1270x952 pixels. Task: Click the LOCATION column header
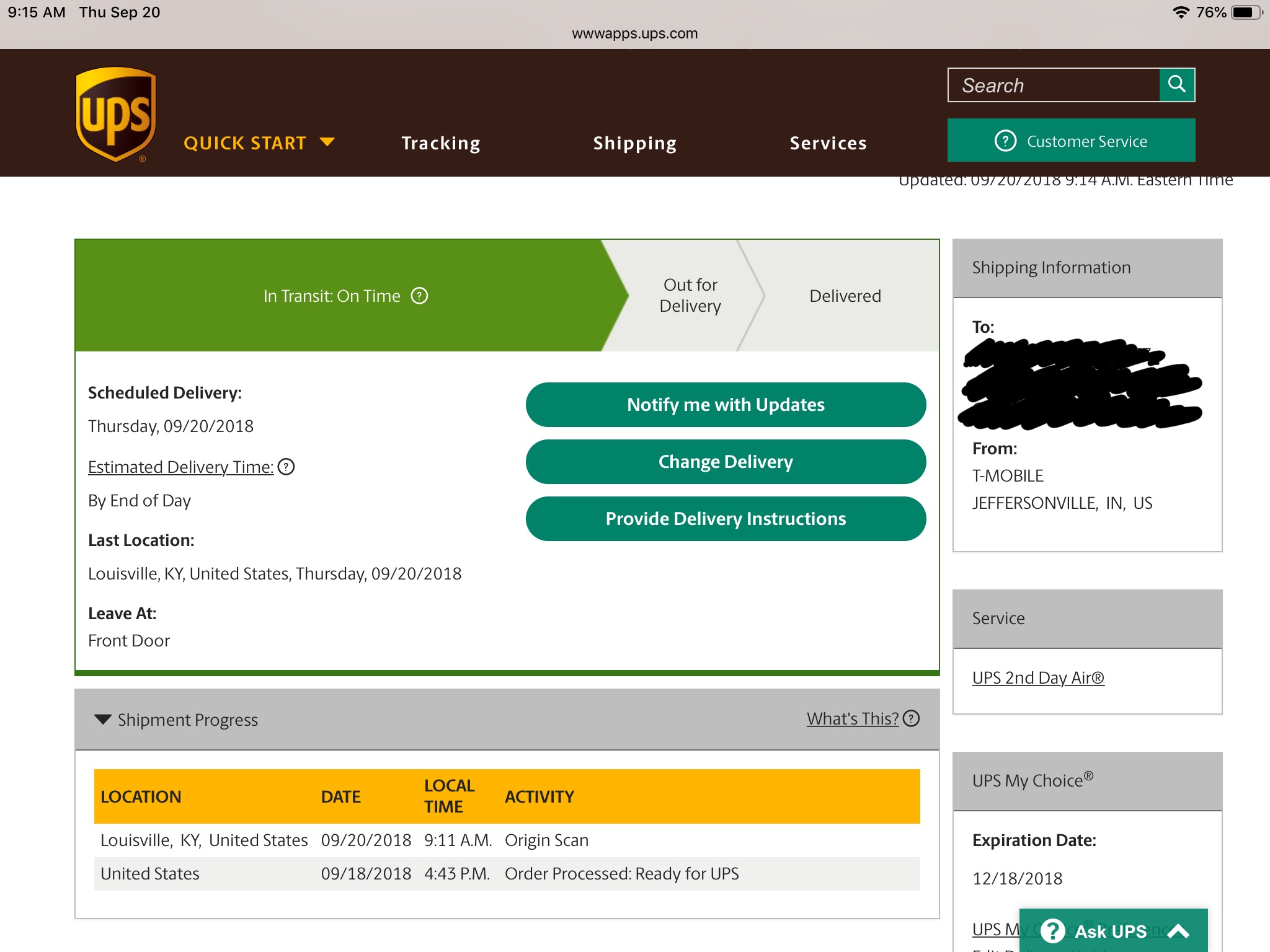click(141, 796)
